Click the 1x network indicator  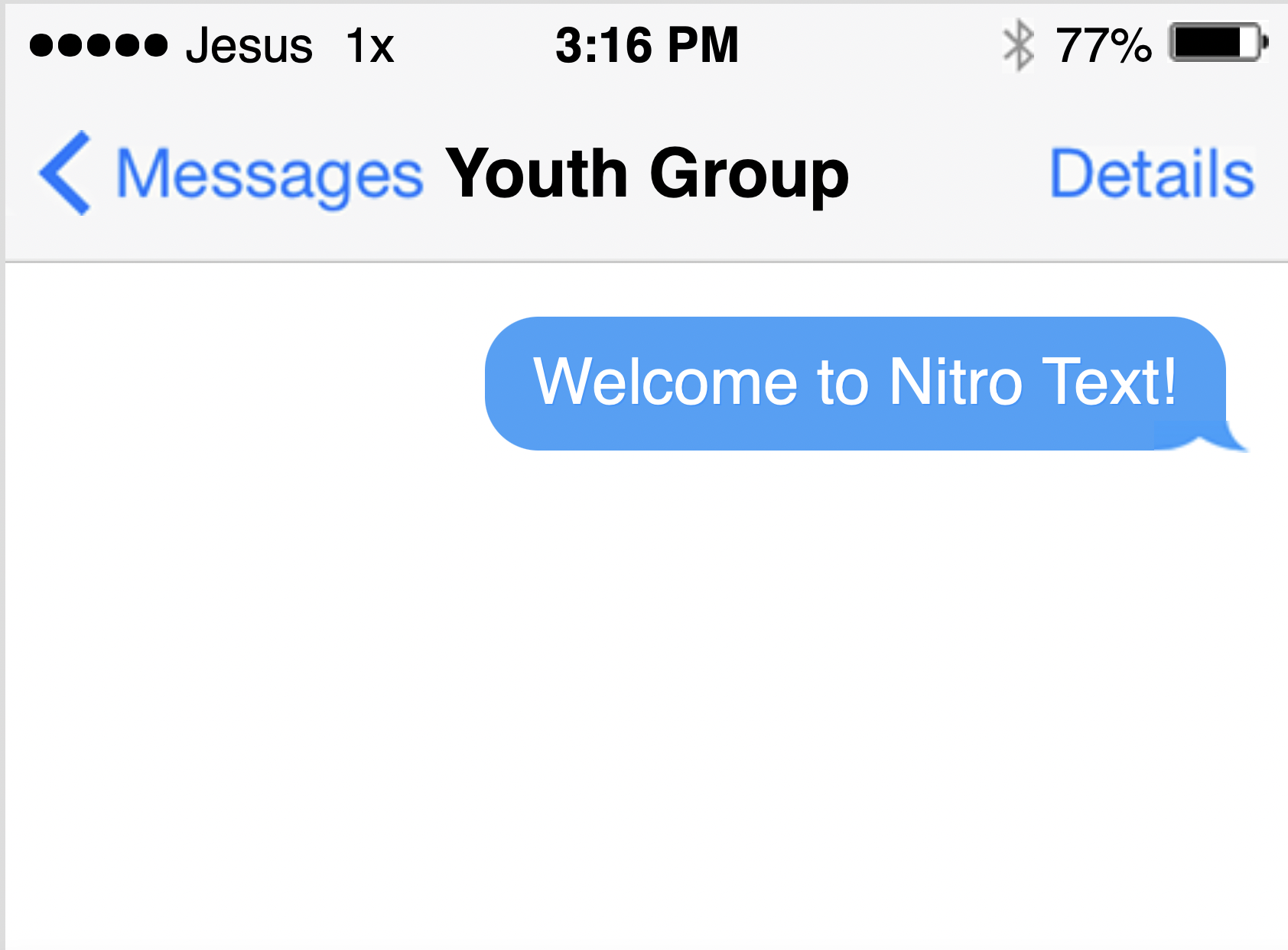pos(370,46)
